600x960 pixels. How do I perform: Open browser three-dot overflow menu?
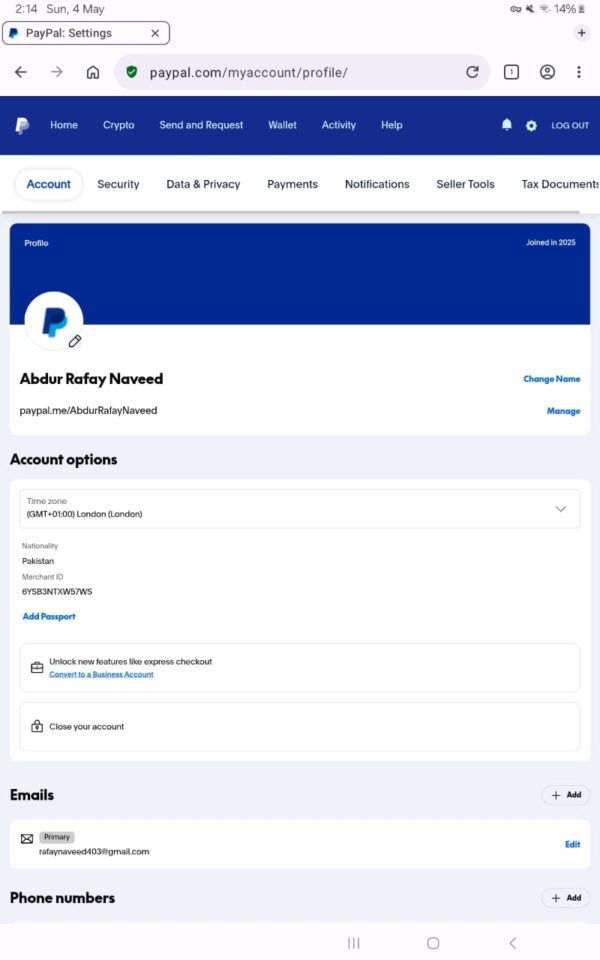[x=578, y=72]
